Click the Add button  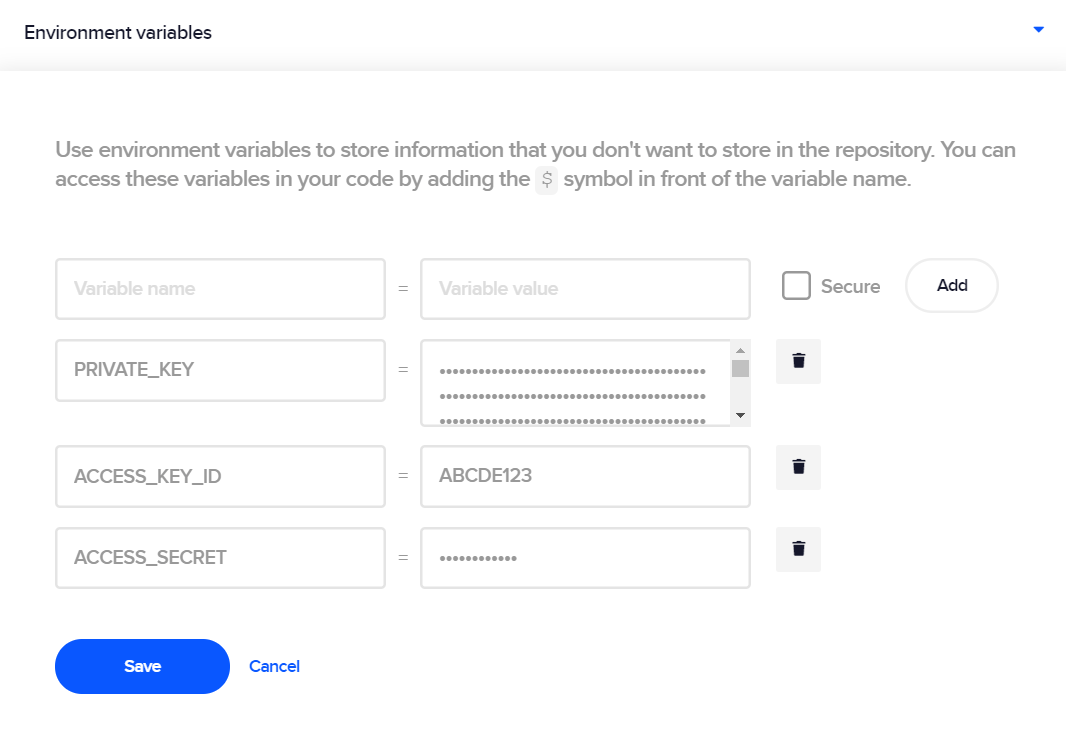952,286
